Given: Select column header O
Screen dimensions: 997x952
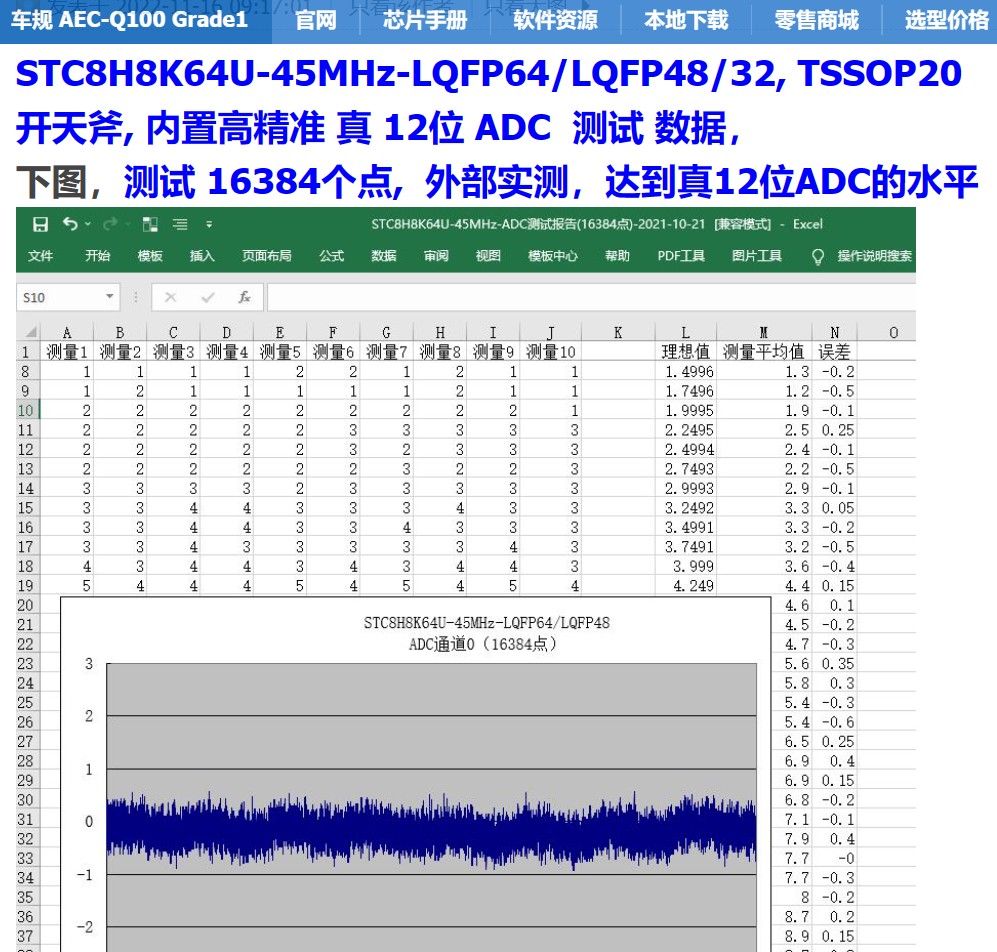Looking at the screenshot, I should (893, 333).
